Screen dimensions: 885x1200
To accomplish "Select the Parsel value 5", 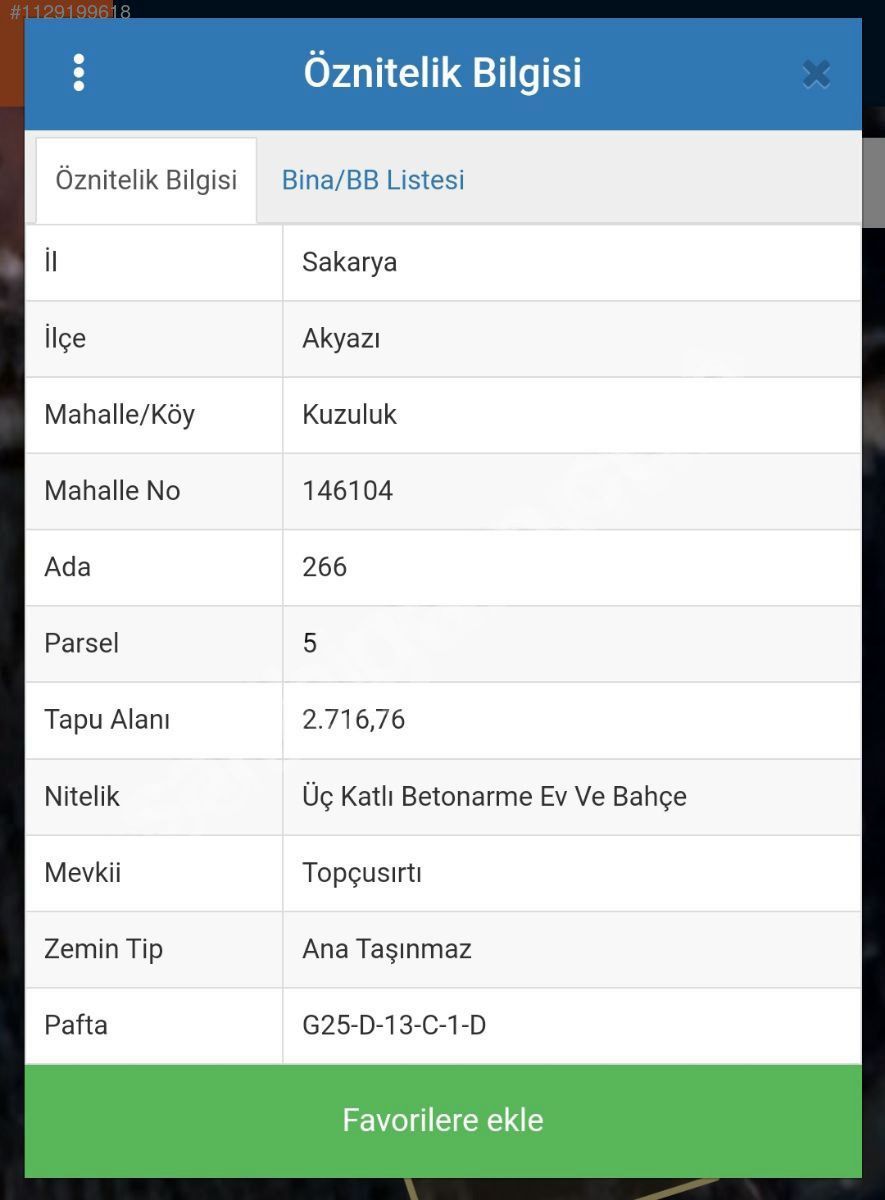I will [310, 643].
